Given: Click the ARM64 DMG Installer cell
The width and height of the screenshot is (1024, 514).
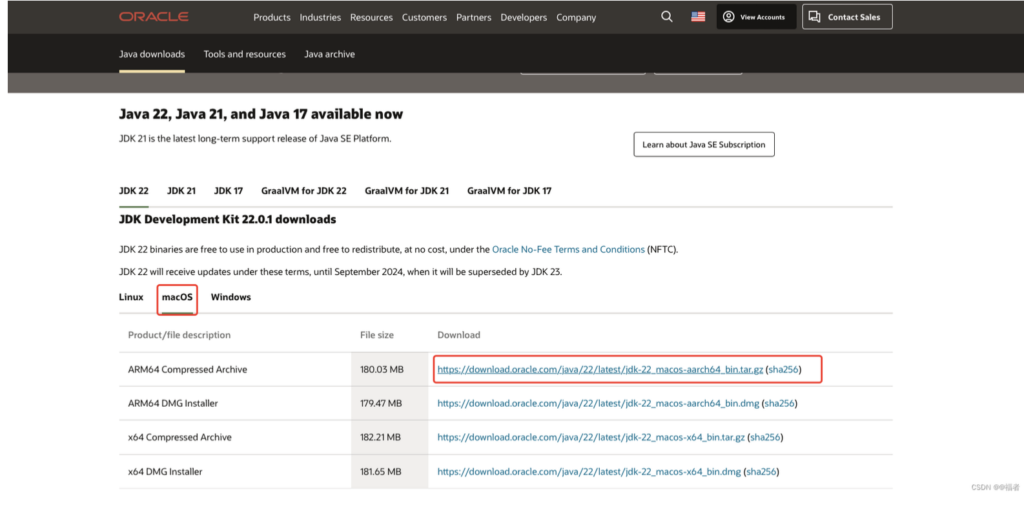Looking at the screenshot, I should pyautogui.click(x=172, y=404).
